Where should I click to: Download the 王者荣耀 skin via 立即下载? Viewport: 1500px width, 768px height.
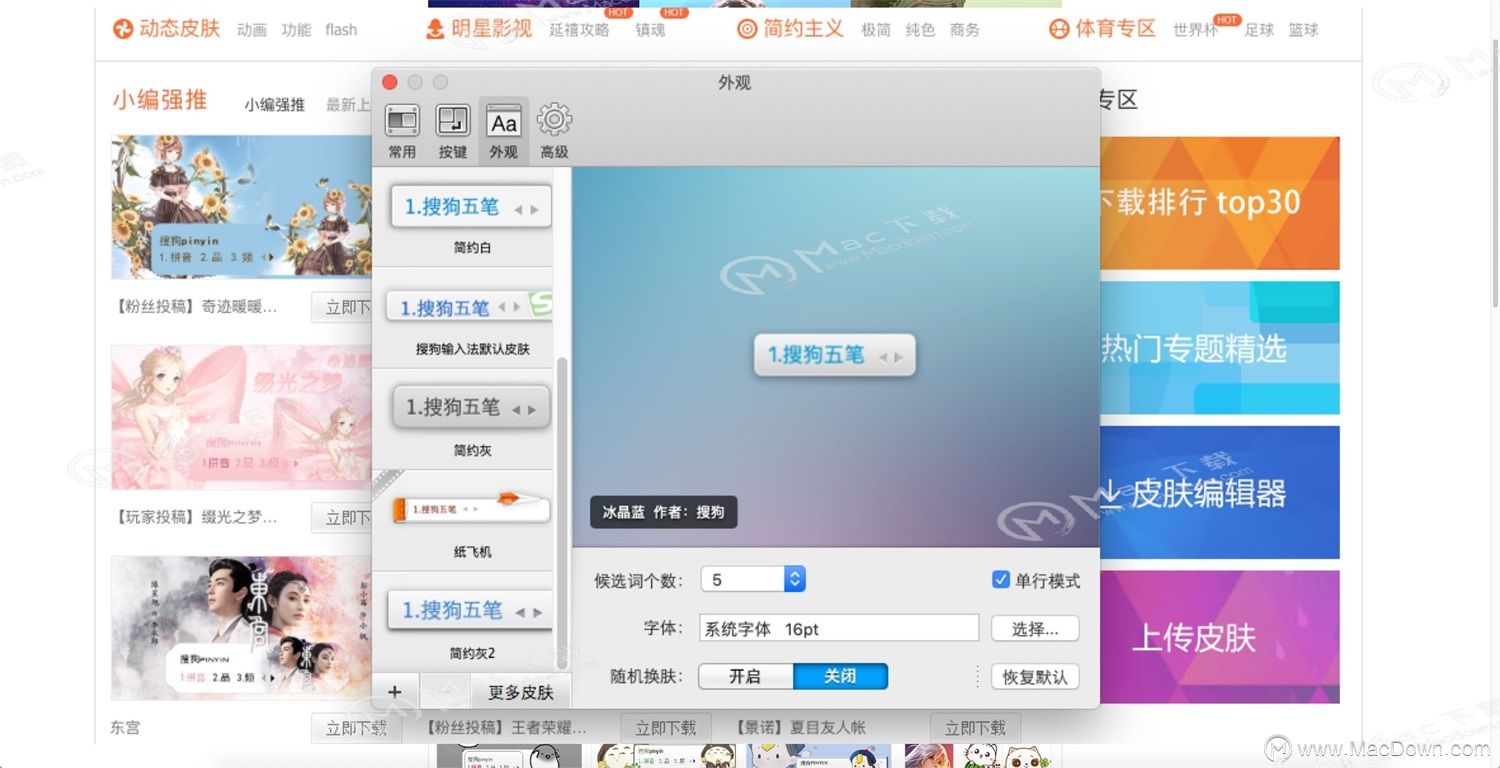pyautogui.click(x=665, y=728)
